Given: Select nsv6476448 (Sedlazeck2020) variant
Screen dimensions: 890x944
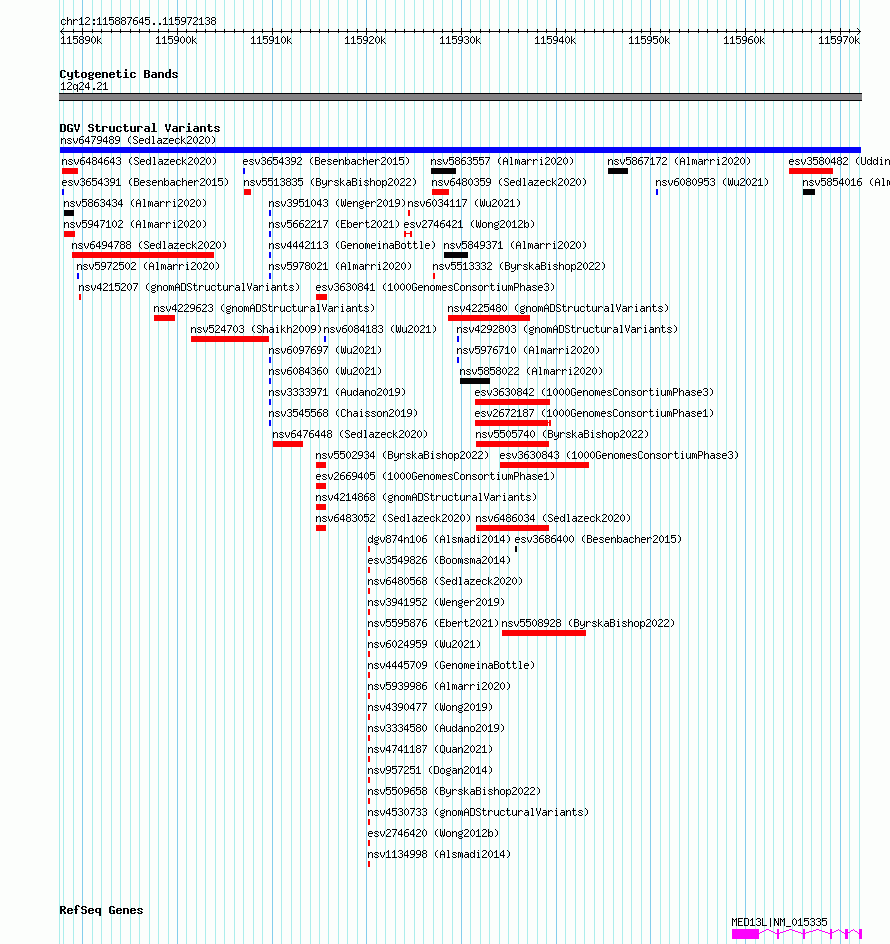Looking at the screenshot, I should click(x=350, y=435).
